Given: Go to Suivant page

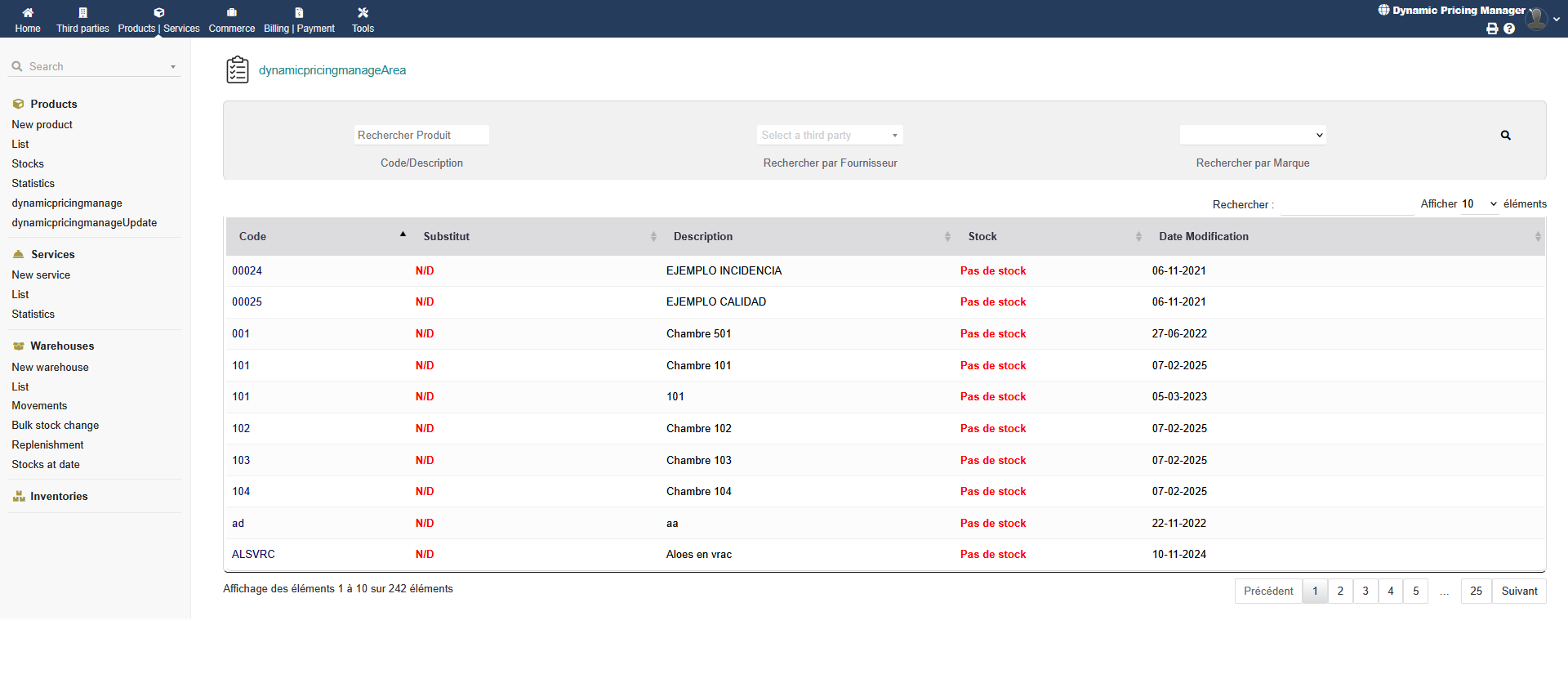Looking at the screenshot, I should coord(1518,592).
